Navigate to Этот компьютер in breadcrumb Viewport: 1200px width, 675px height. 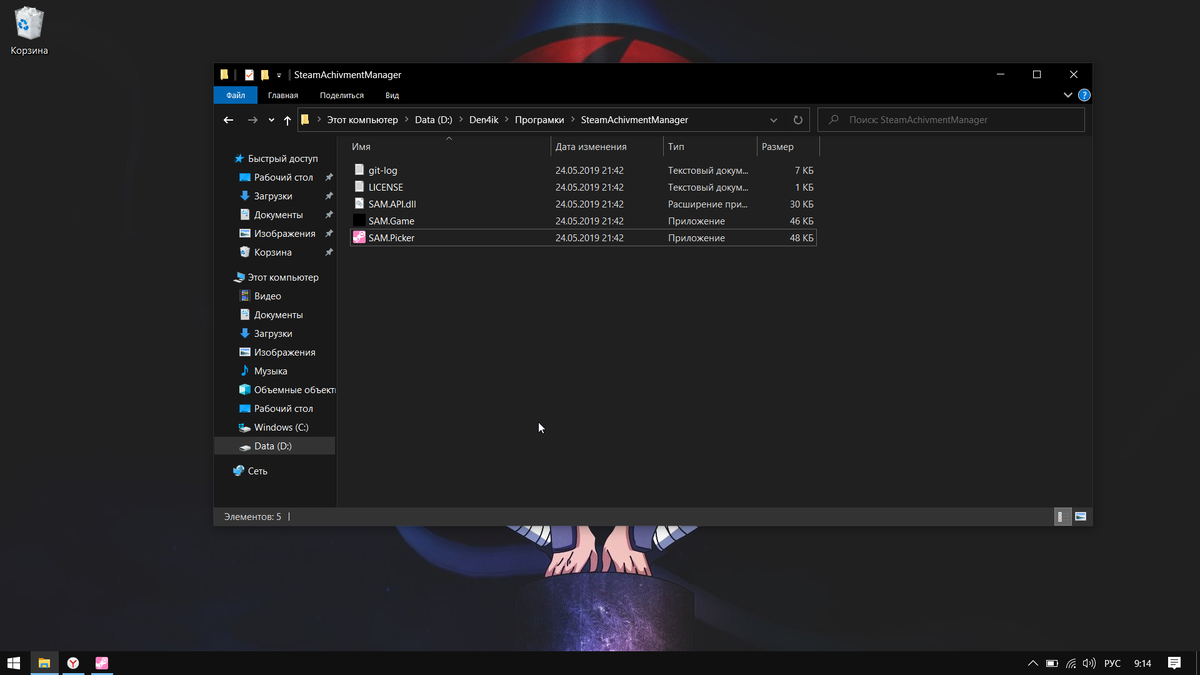click(362, 120)
